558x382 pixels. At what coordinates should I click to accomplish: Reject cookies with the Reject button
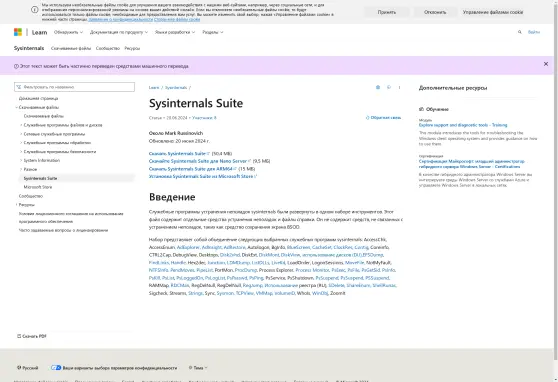click(x=435, y=12)
